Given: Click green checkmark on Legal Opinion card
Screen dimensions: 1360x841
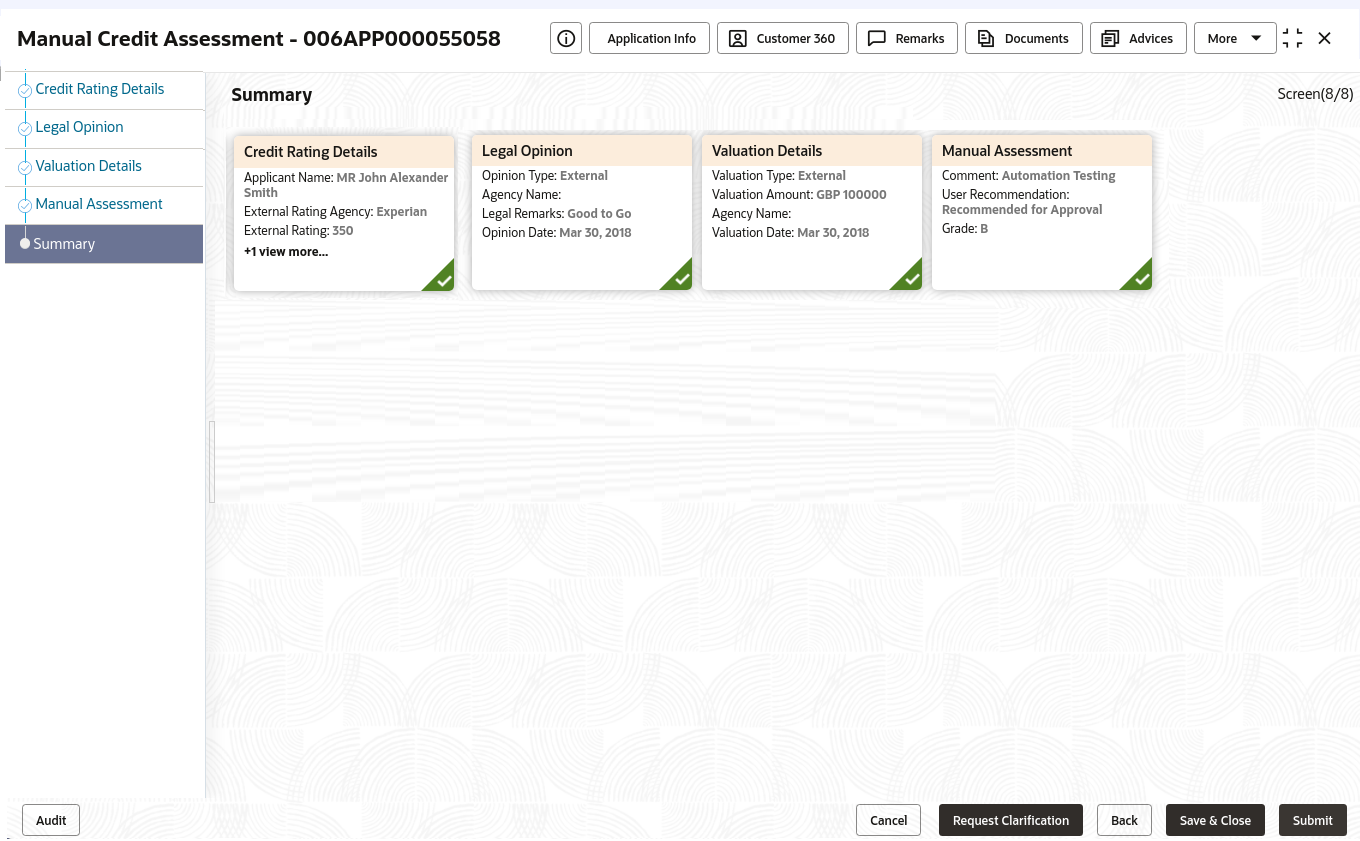Looking at the screenshot, I should [680, 278].
